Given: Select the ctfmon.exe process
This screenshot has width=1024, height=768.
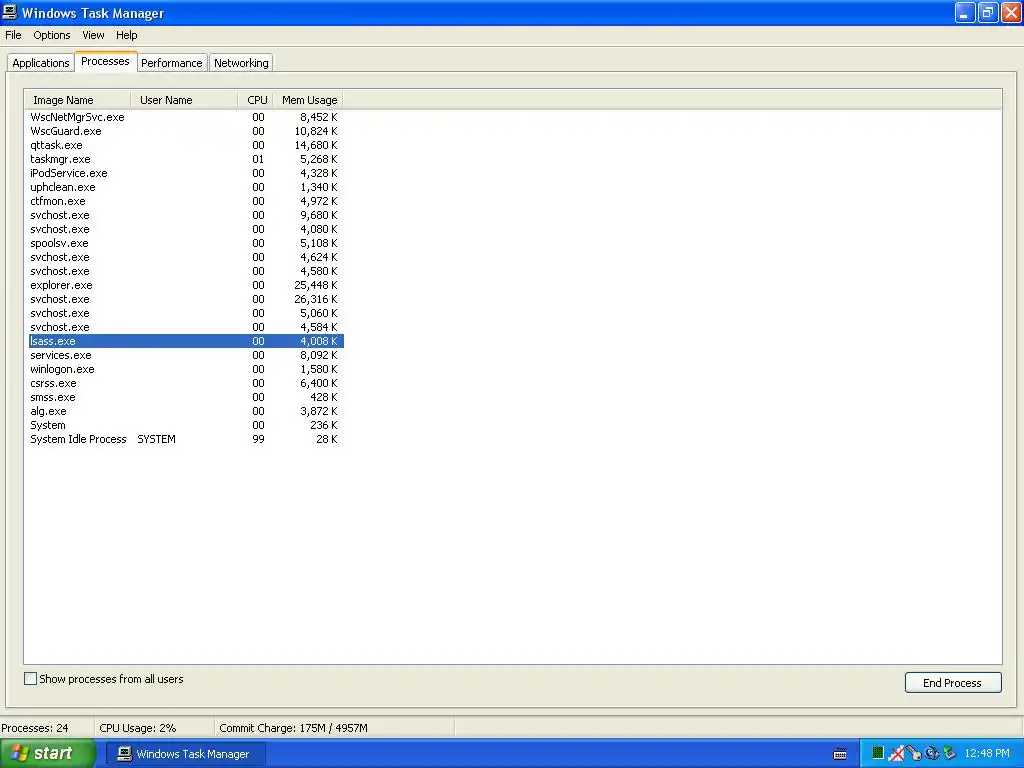Looking at the screenshot, I should [x=185, y=201].
